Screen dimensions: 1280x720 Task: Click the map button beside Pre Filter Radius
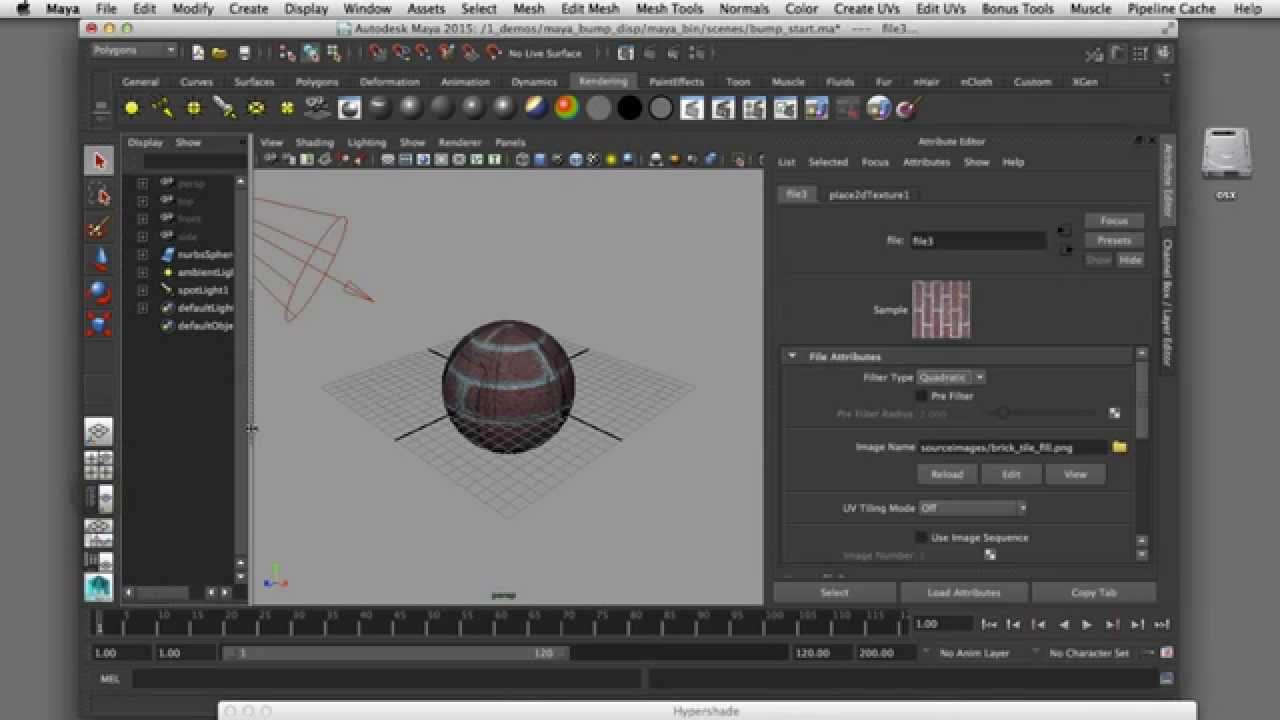(x=1114, y=413)
